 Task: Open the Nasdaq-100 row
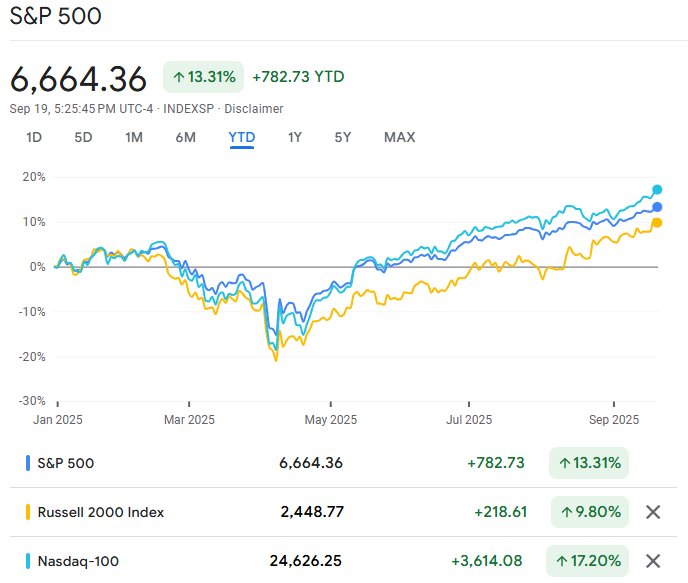(x=78, y=561)
